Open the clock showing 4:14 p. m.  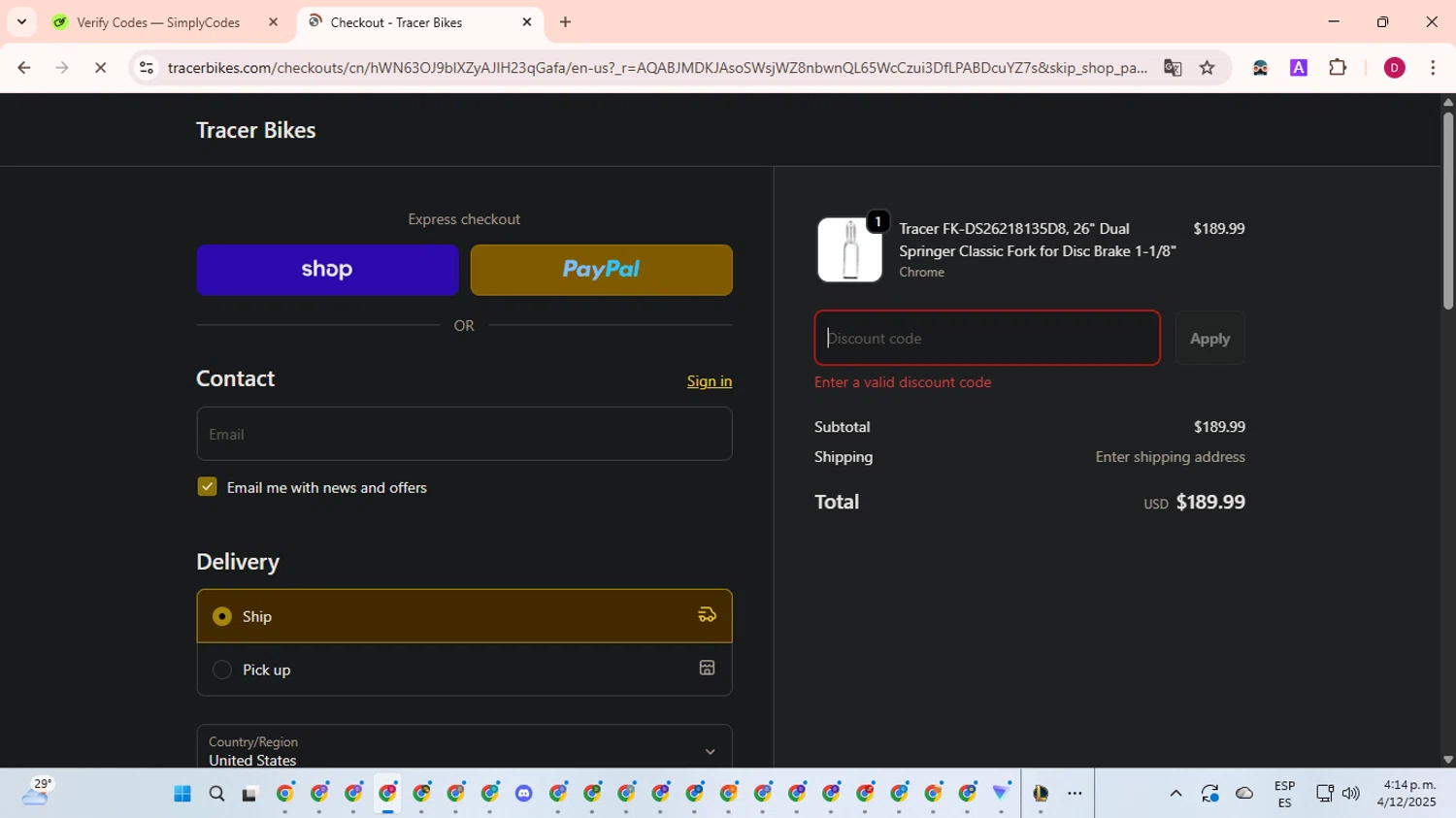[1408, 793]
